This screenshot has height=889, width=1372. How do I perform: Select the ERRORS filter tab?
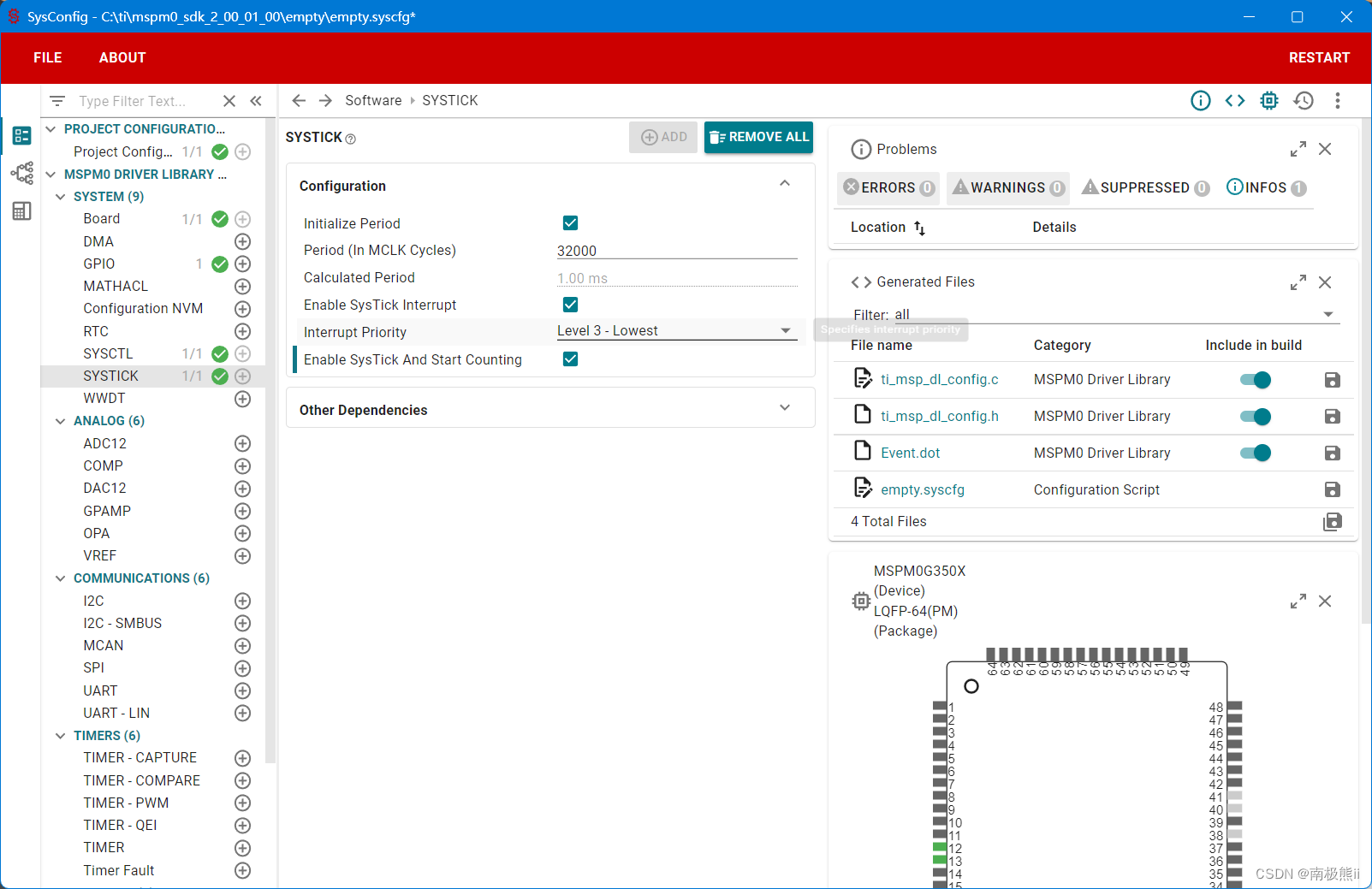(888, 187)
